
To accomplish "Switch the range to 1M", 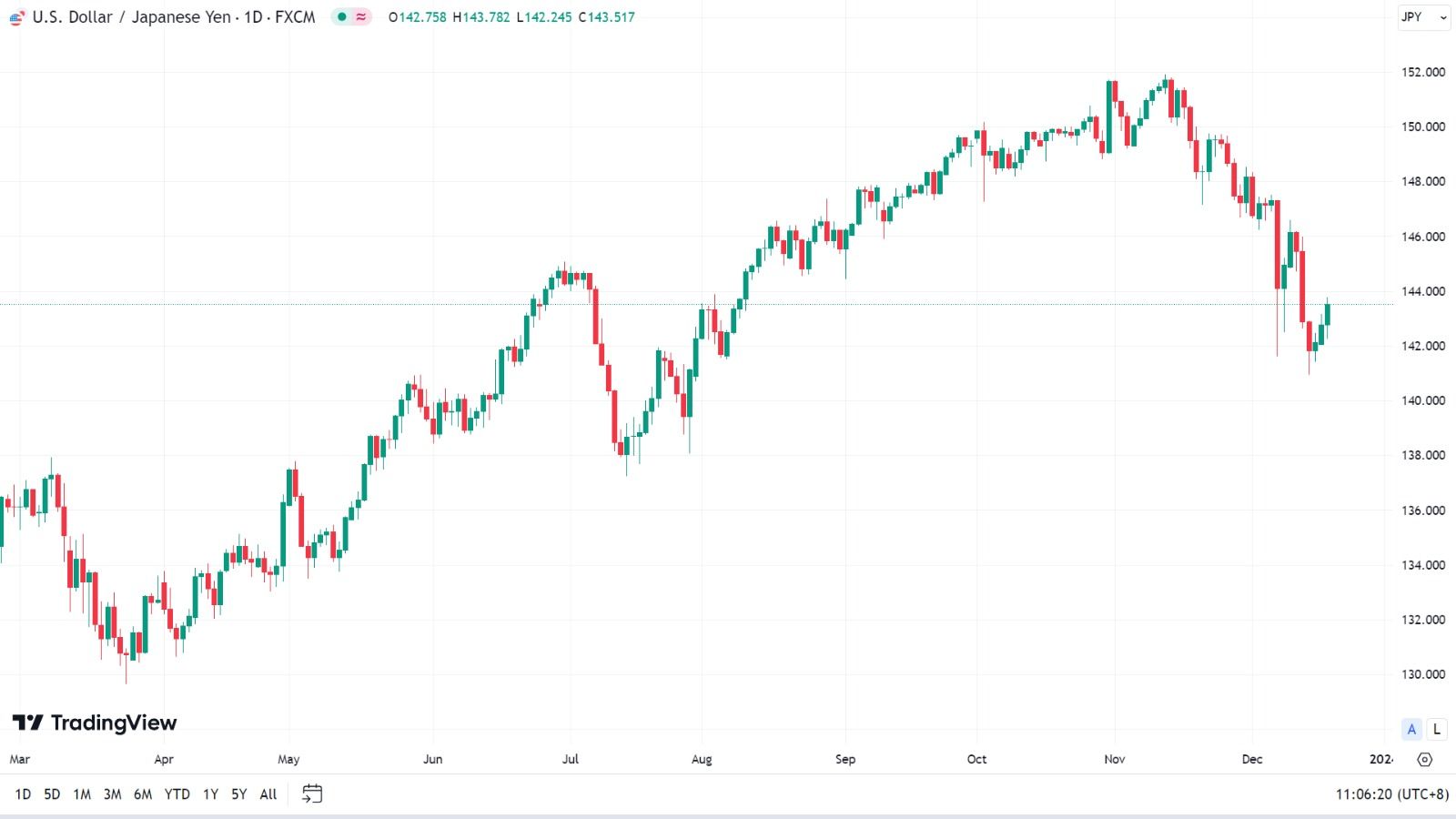I will 82,794.
